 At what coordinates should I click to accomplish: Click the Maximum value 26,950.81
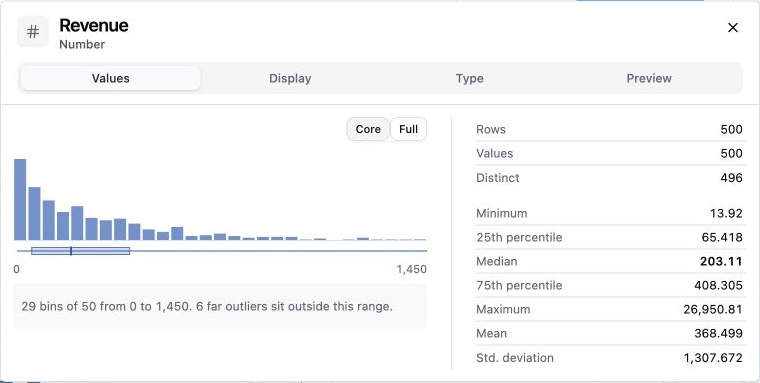coord(712,309)
